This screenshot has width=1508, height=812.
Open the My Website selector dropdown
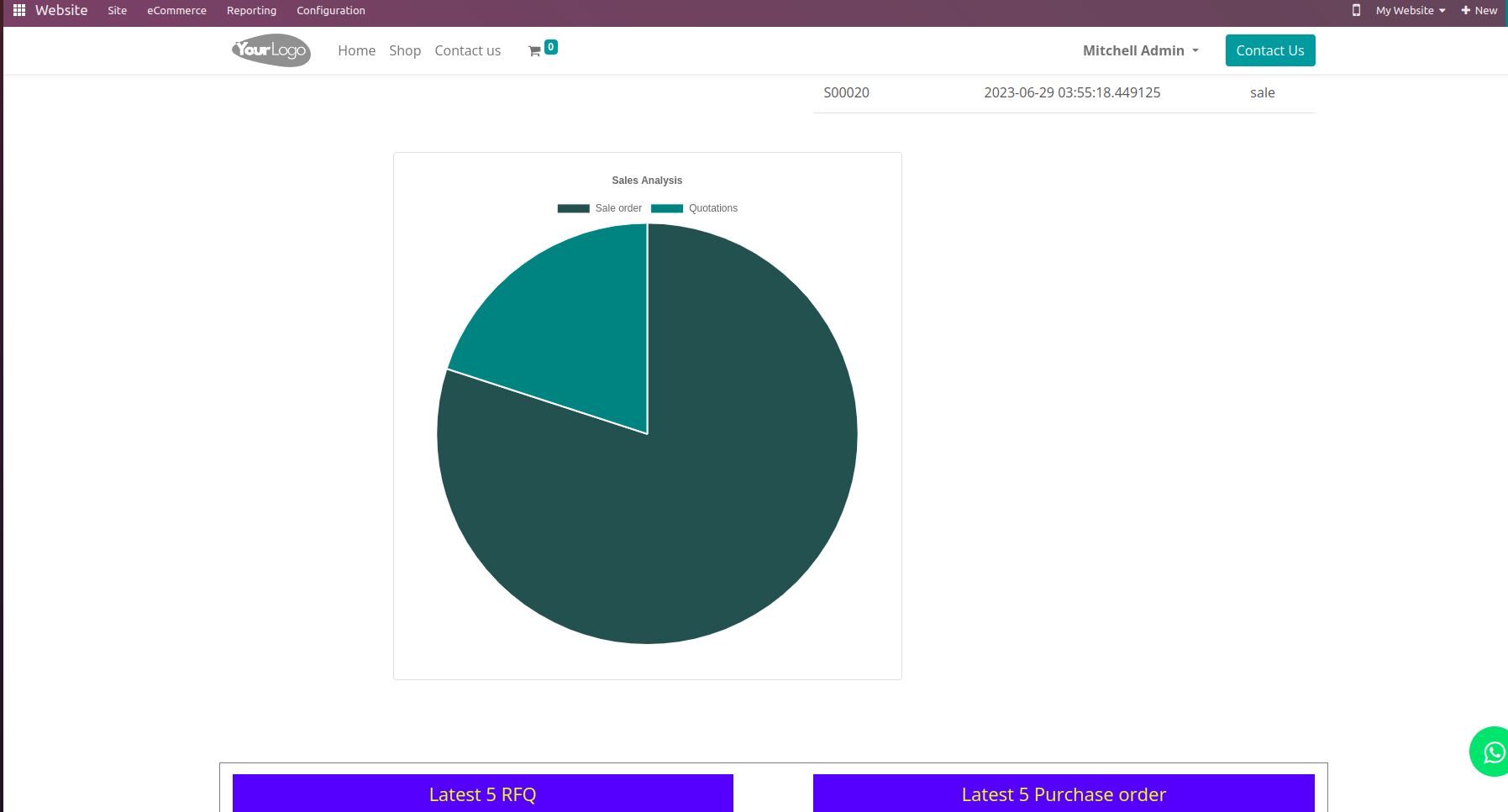1411,10
